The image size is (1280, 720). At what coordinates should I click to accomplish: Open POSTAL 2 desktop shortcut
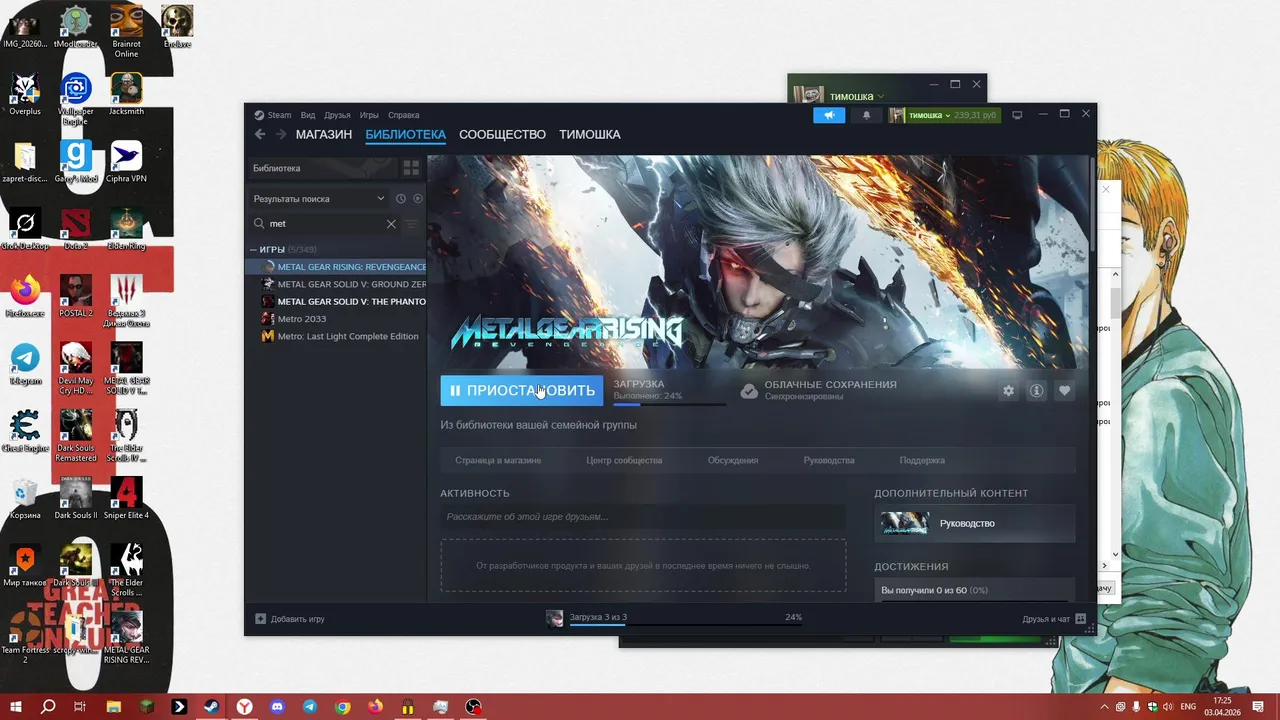pyautogui.click(x=76, y=297)
